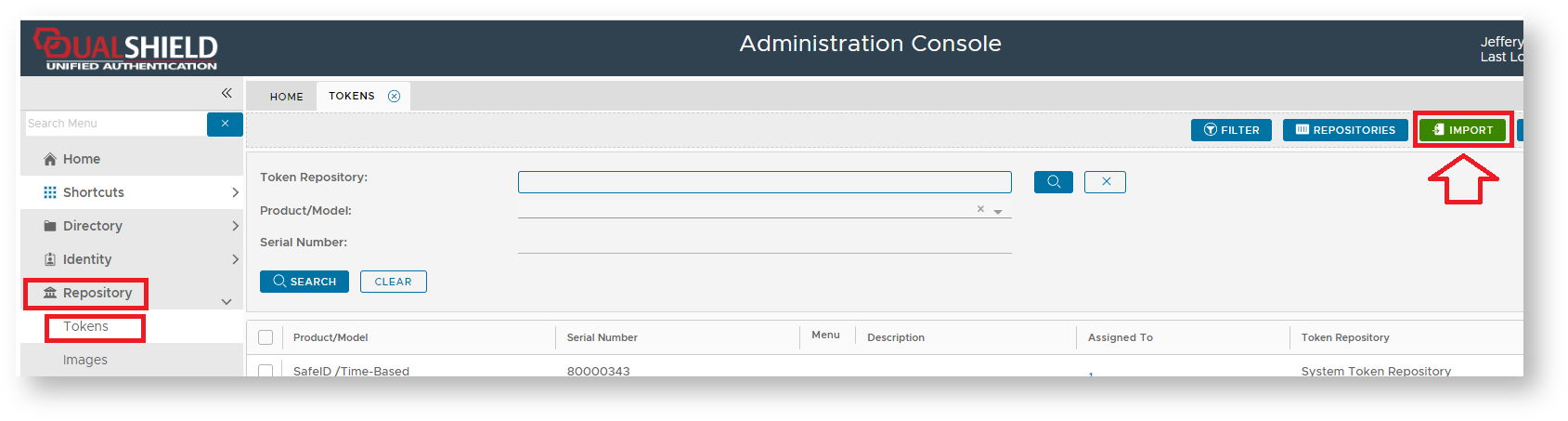Collapse the sidebar with double-chevron icon

227,93
